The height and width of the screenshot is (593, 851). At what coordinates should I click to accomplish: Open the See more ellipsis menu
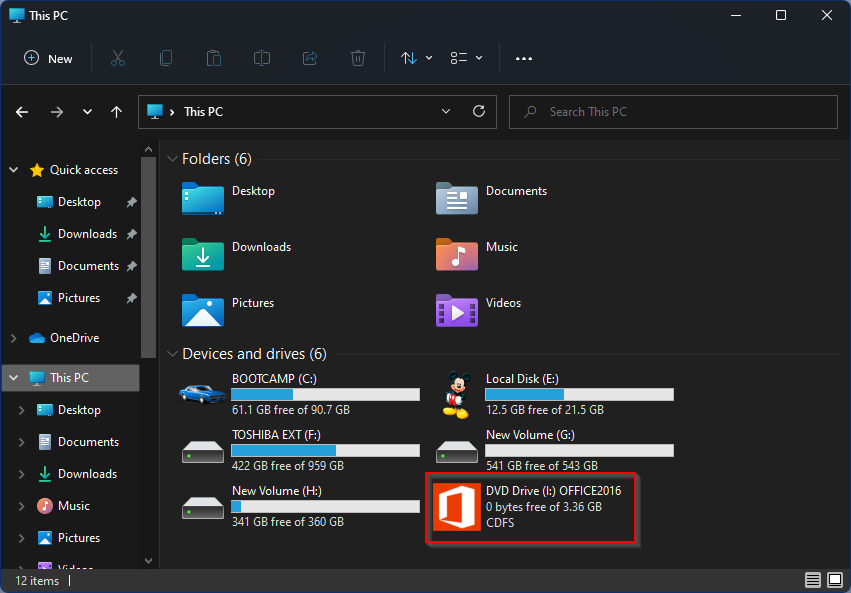[523, 58]
